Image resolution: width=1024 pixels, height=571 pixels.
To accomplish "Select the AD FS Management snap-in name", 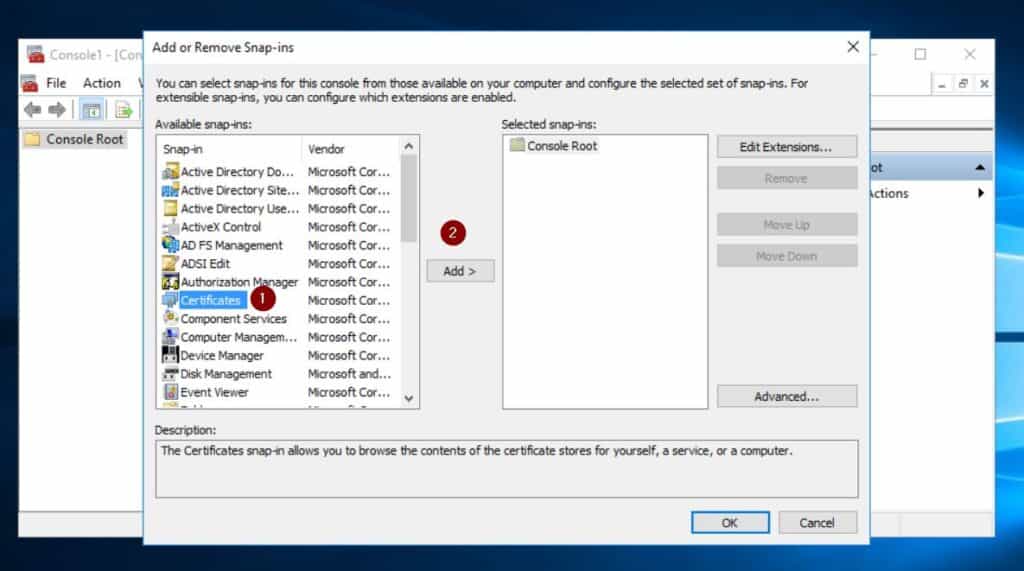I will pyautogui.click(x=231, y=245).
